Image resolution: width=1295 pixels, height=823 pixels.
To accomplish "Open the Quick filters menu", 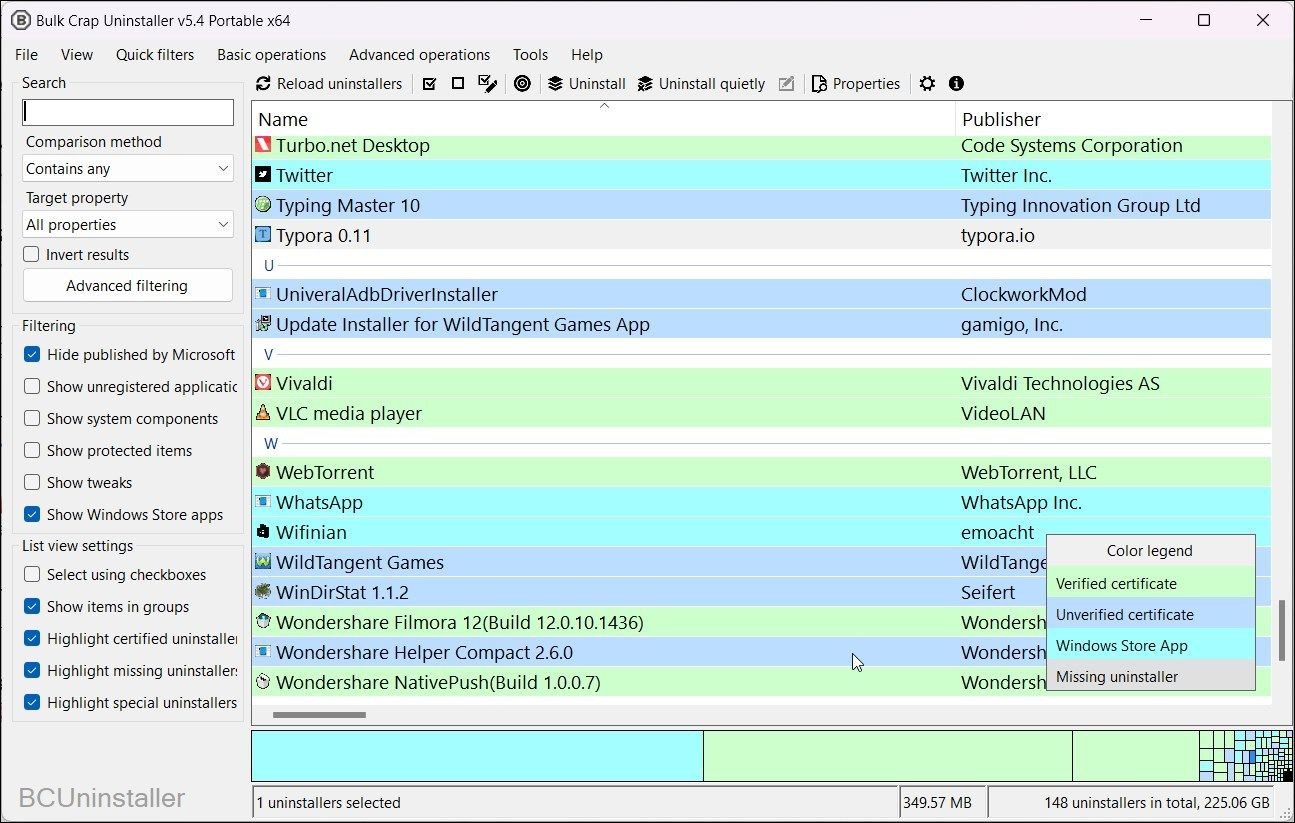I will pos(155,55).
